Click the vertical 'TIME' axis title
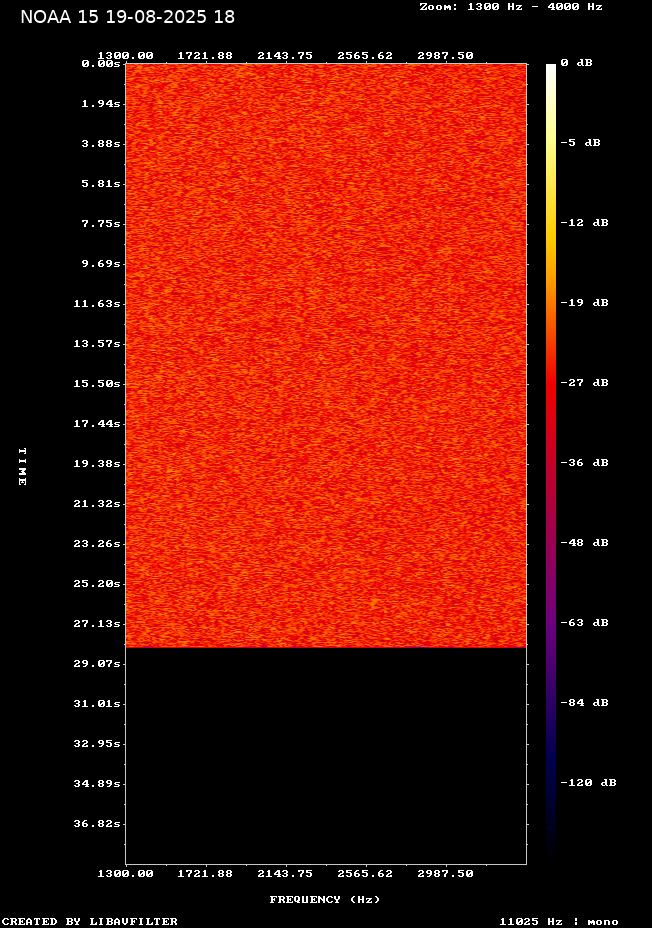Screen dimensions: 652x928 [x=22, y=466]
